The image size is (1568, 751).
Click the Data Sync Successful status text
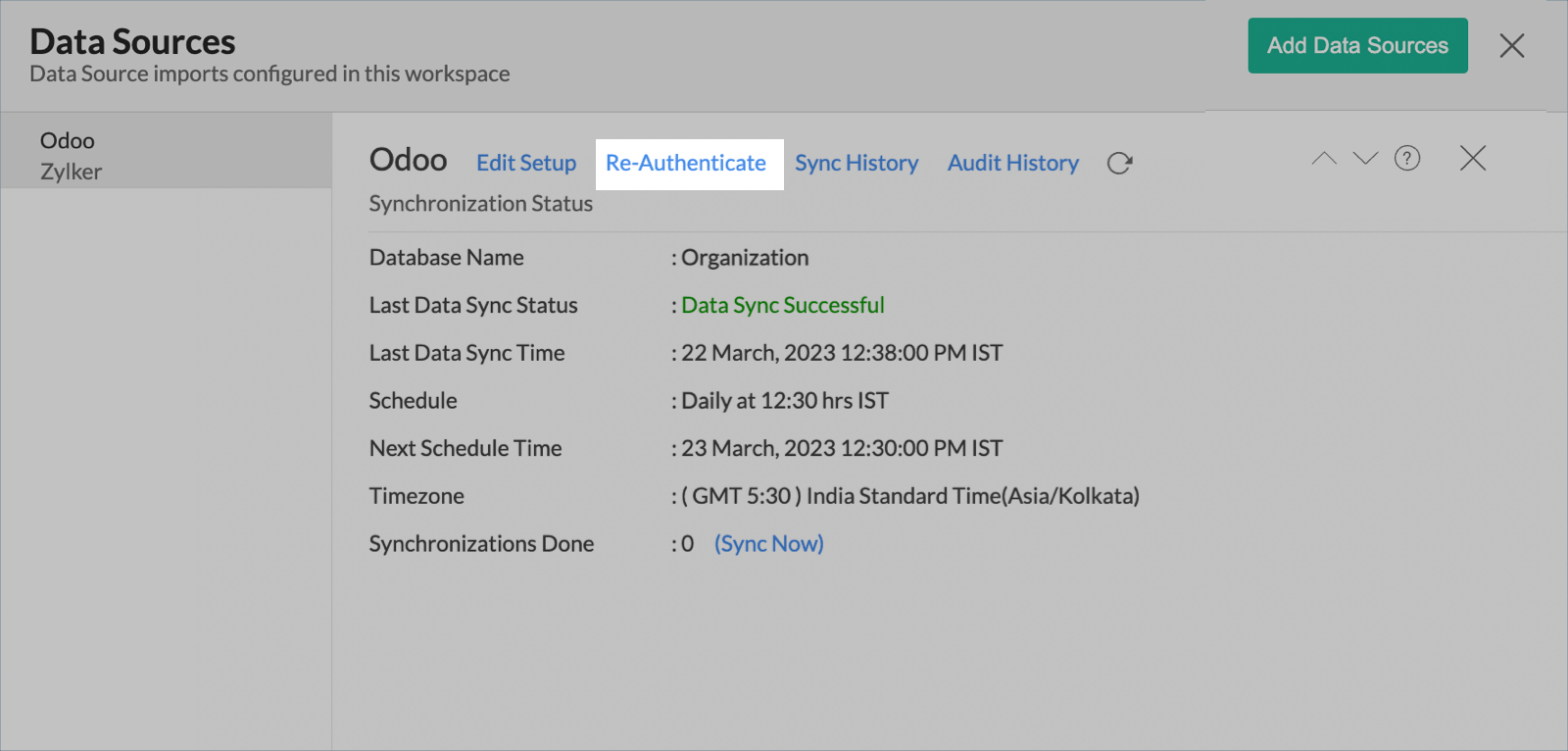[x=782, y=306]
